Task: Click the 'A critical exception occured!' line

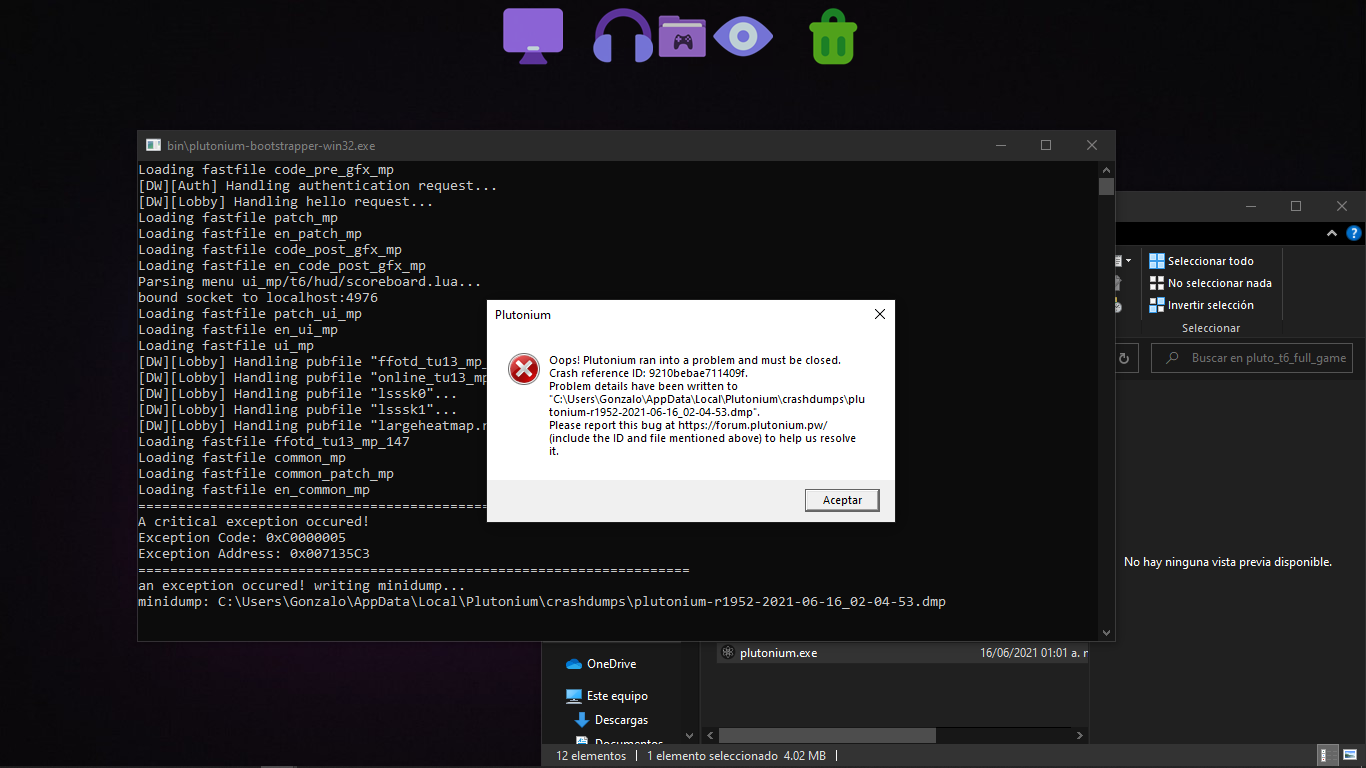Action: click(254, 522)
